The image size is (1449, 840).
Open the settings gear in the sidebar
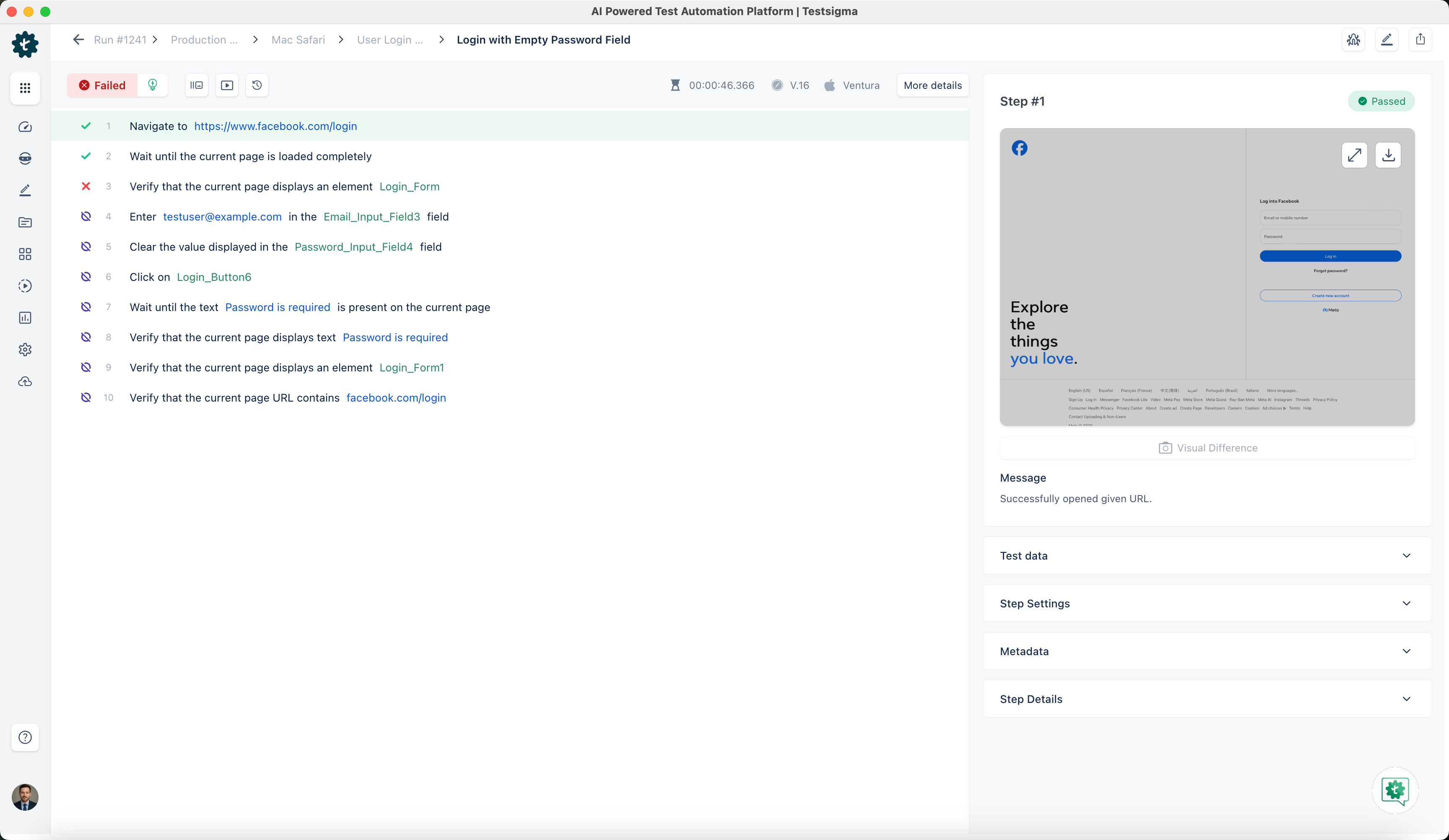pos(25,349)
